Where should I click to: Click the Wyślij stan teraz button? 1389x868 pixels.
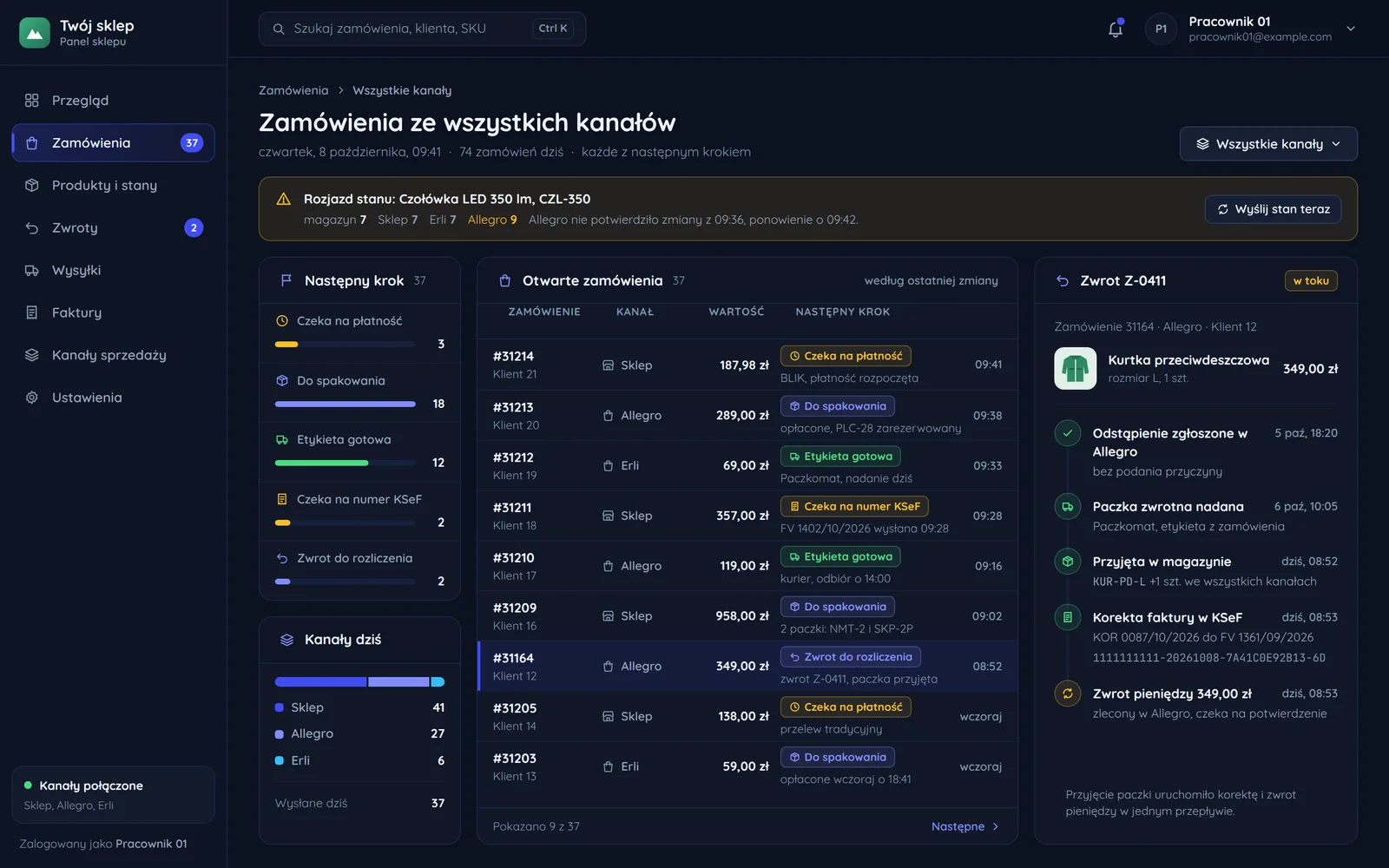[x=1273, y=209]
